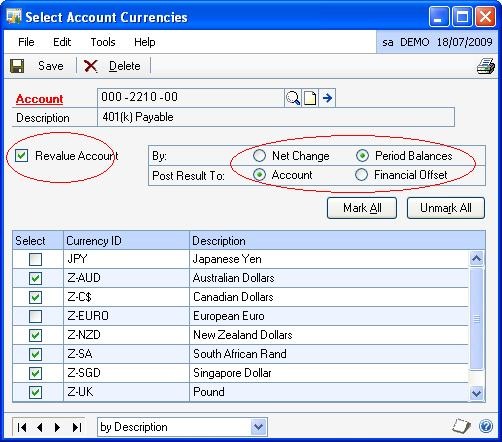
Task: Click the Currency ID column header
Action: [x=126, y=240]
